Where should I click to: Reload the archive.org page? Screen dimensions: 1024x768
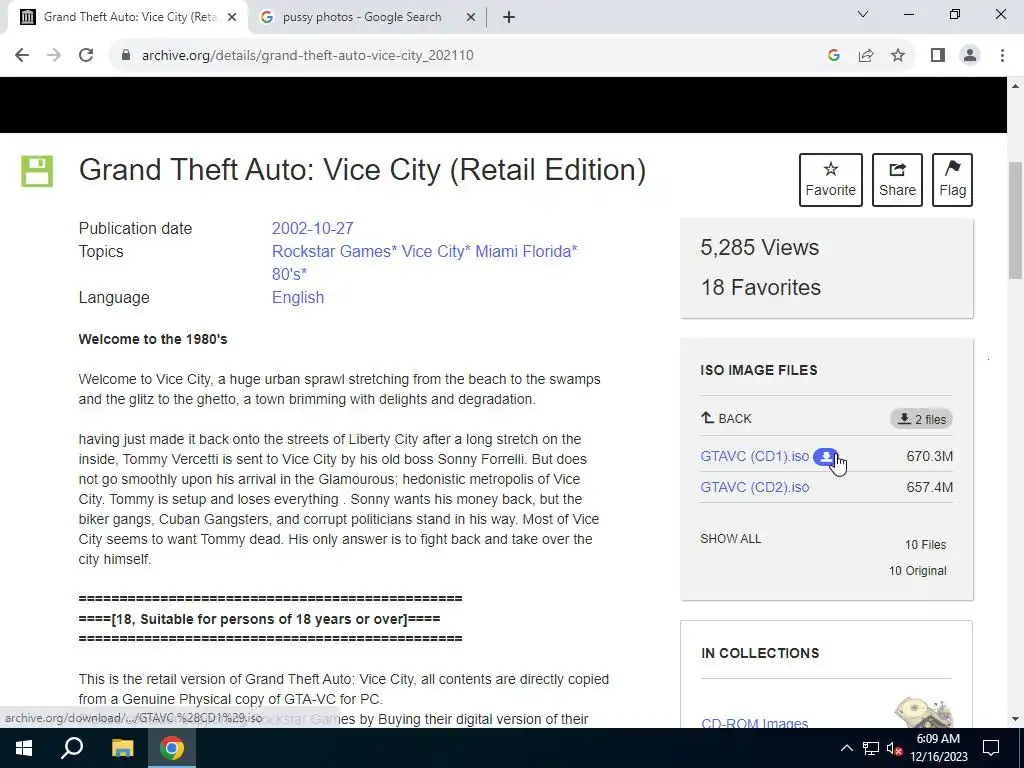pos(86,56)
